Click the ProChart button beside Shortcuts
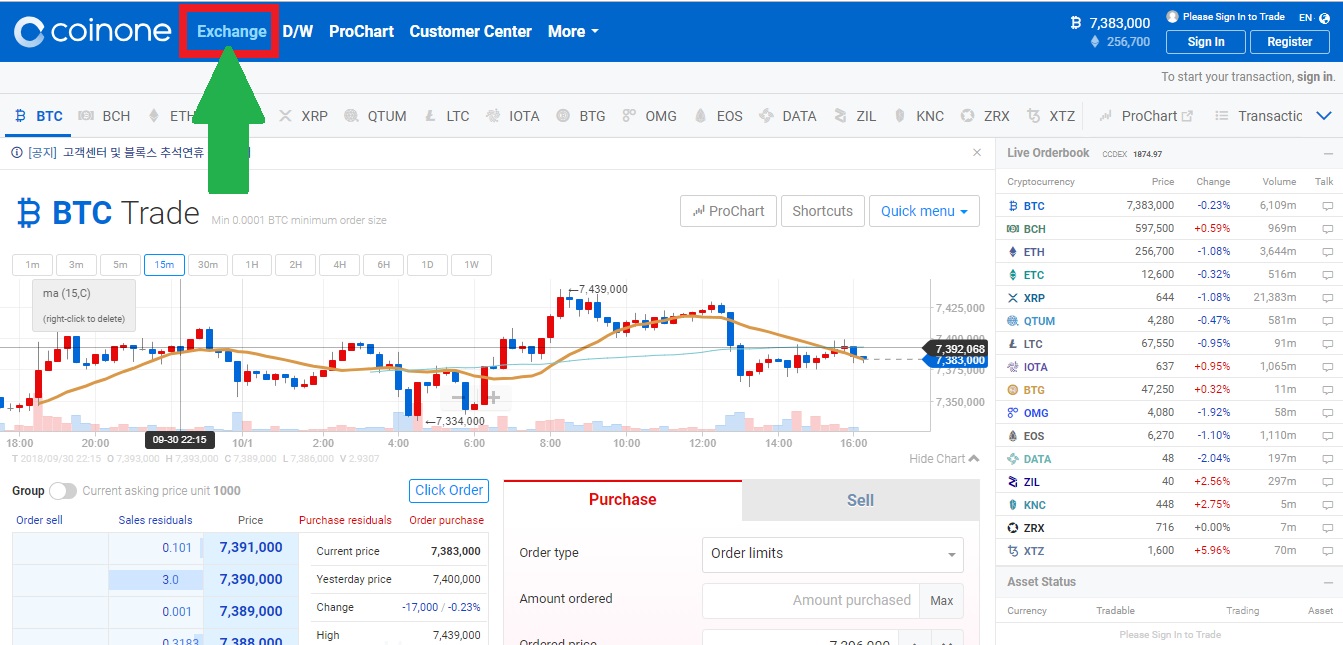The image size is (1343, 645). 728,211
